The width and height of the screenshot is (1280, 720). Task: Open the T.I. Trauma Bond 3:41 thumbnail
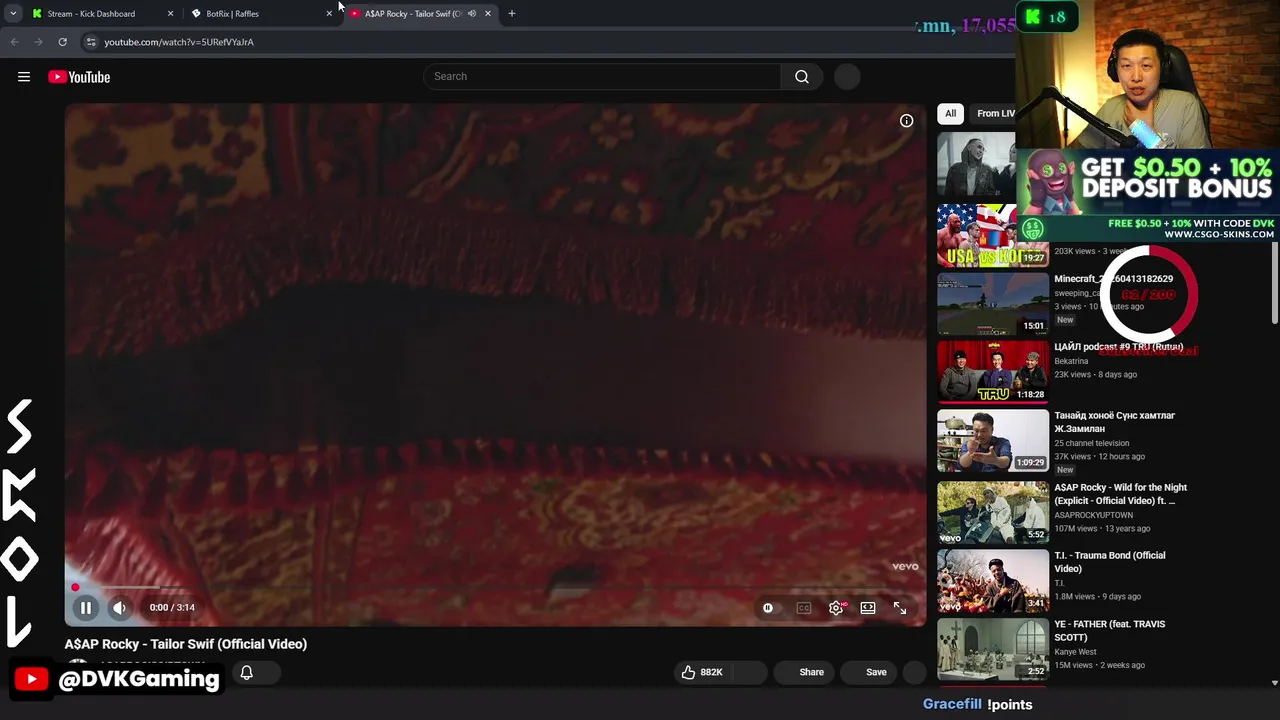point(993,580)
